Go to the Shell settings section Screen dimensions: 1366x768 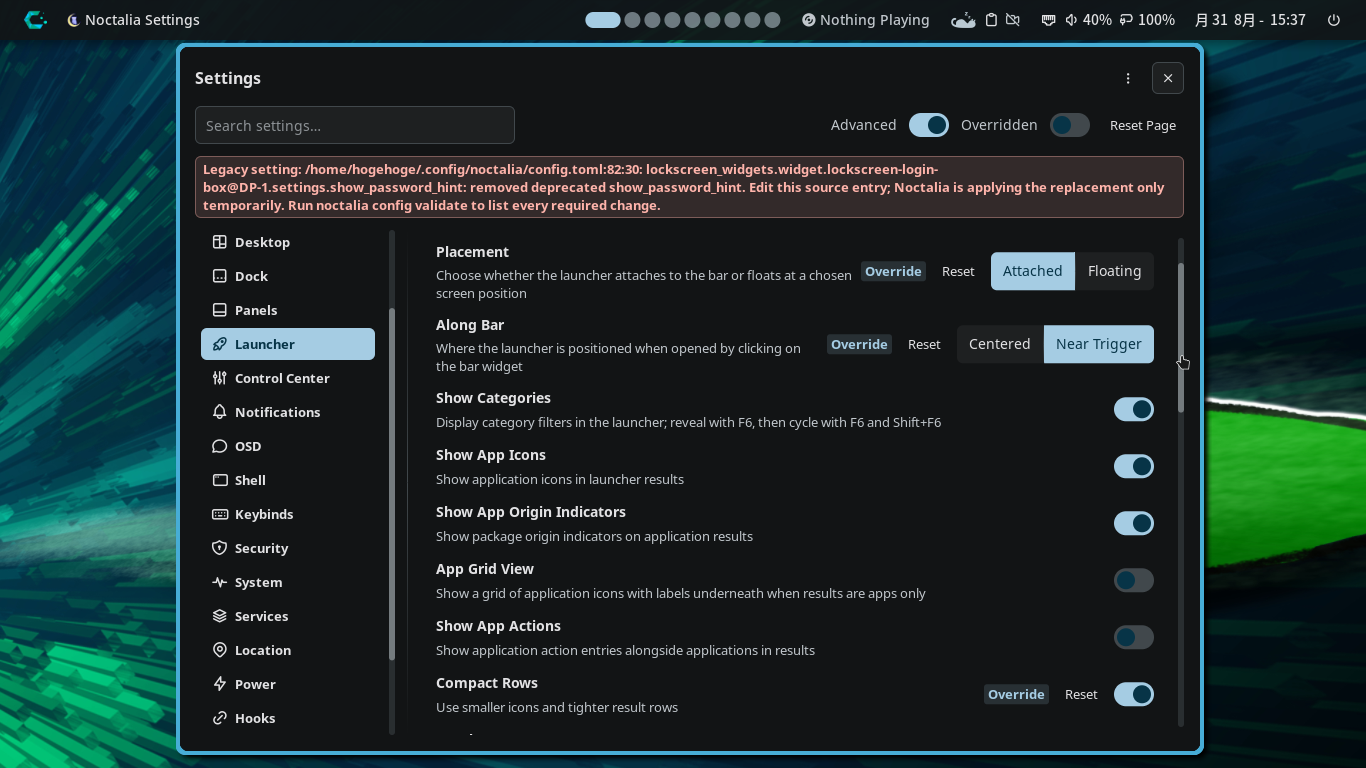(x=288, y=480)
